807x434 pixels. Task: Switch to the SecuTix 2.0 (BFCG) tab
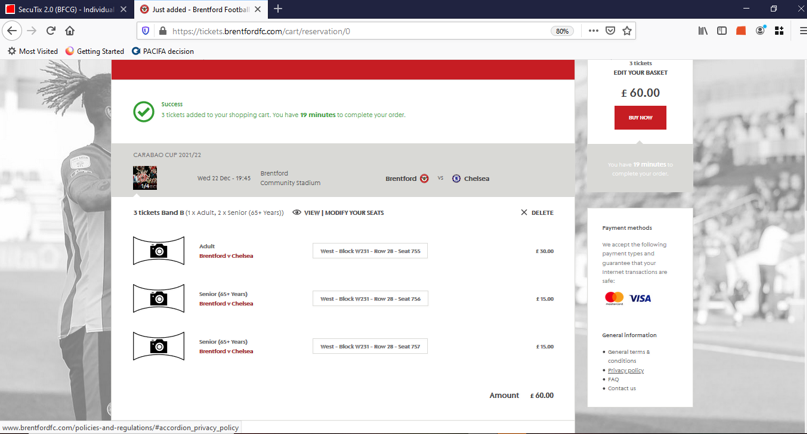coord(66,9)
